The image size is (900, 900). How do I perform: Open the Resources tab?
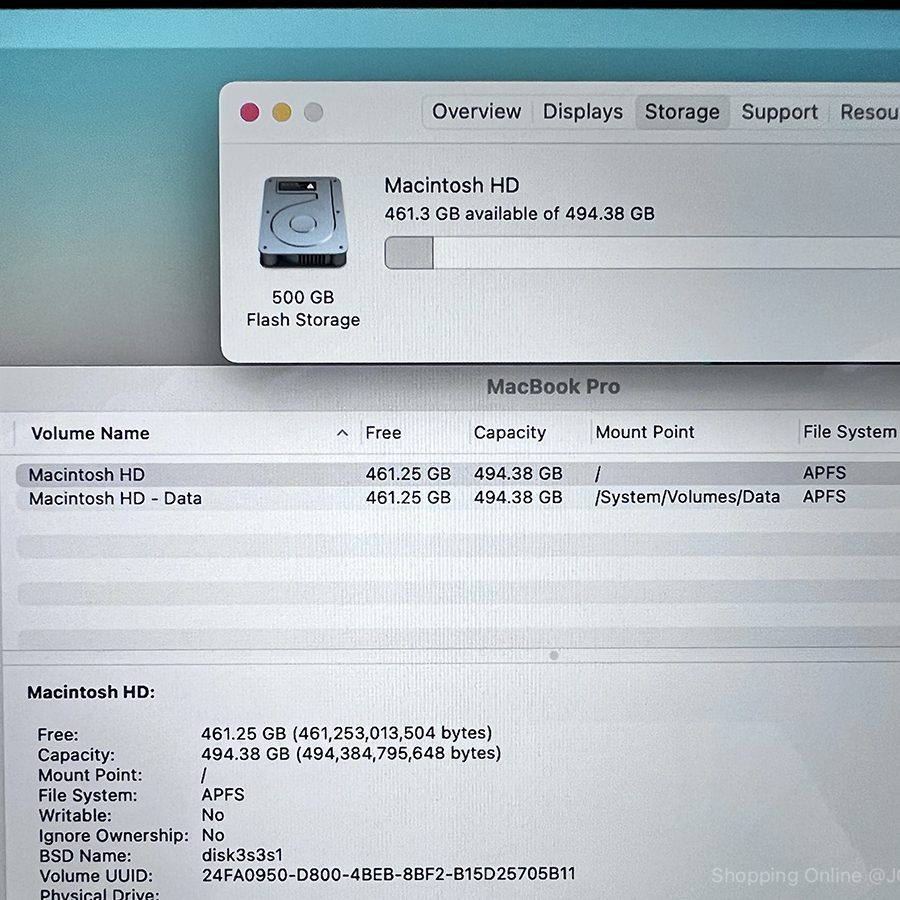868,112
